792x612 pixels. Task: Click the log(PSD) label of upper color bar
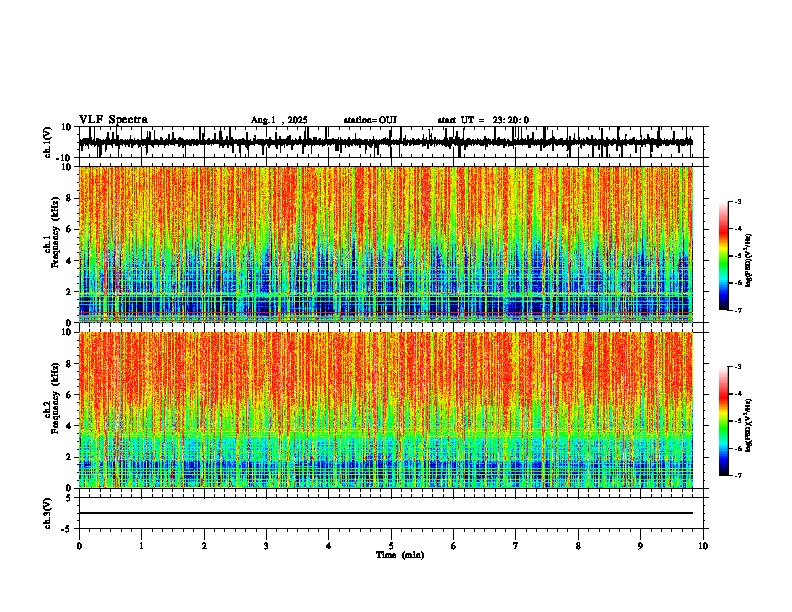tap(749, 260)
